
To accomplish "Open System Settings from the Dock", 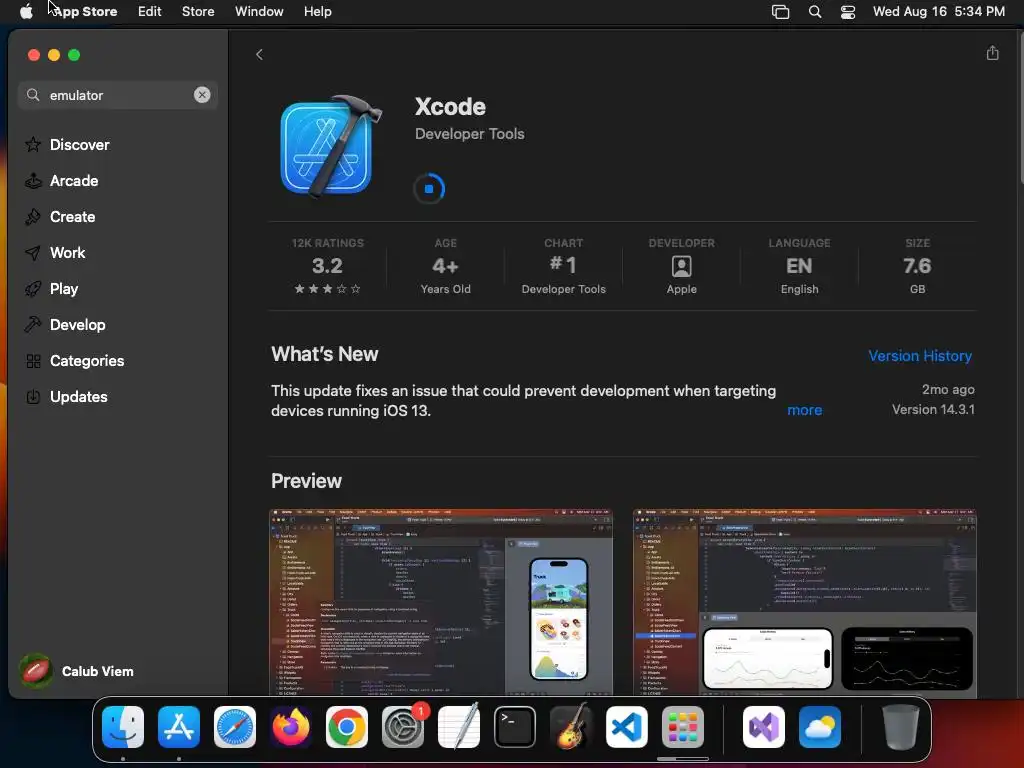I will [403, 727].
